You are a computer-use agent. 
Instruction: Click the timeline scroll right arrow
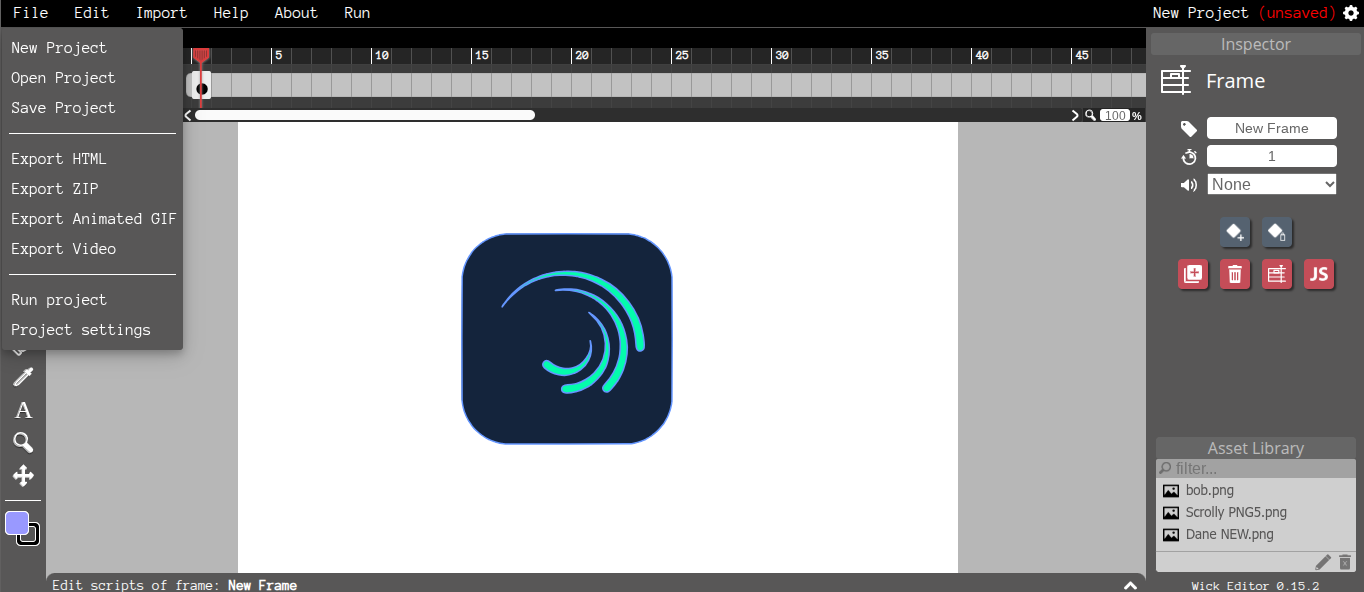coord(1075,115)
